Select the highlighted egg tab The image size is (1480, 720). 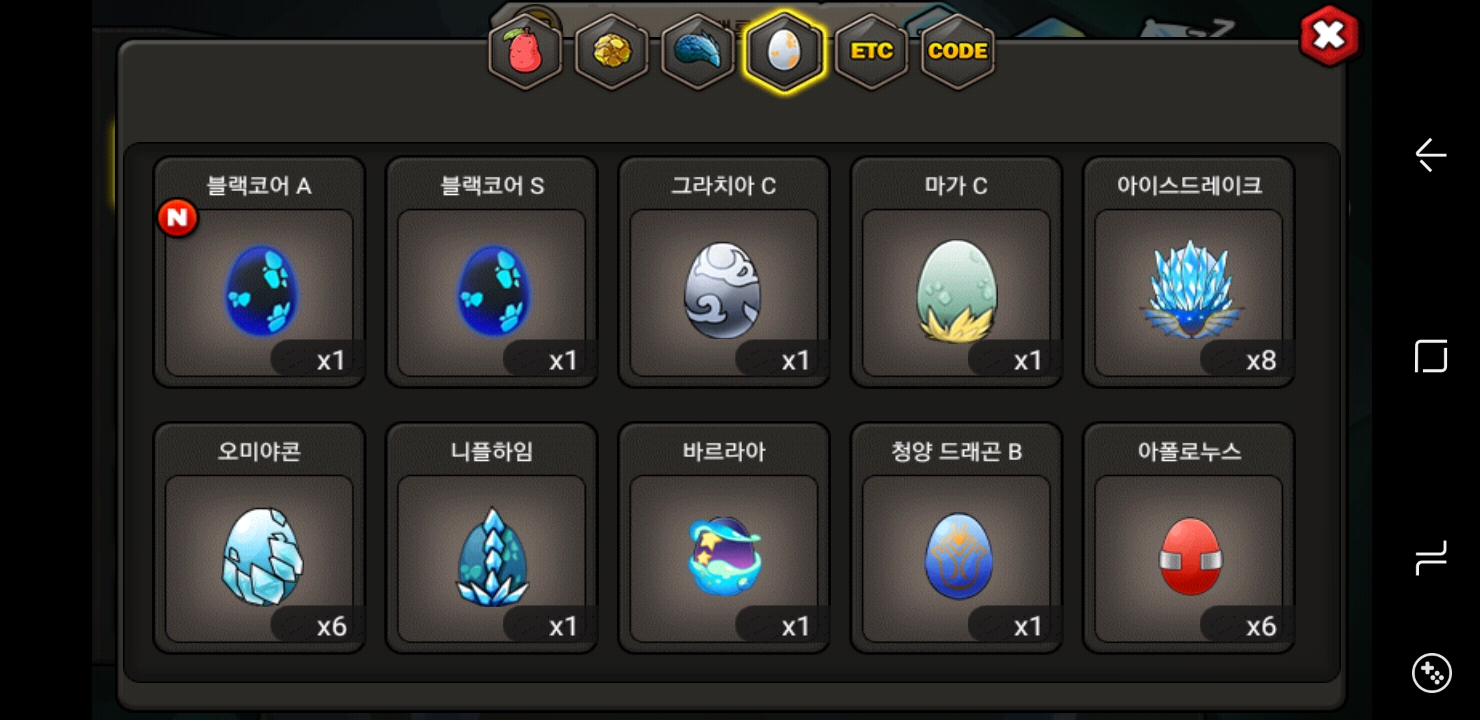(x=784, y=52)
